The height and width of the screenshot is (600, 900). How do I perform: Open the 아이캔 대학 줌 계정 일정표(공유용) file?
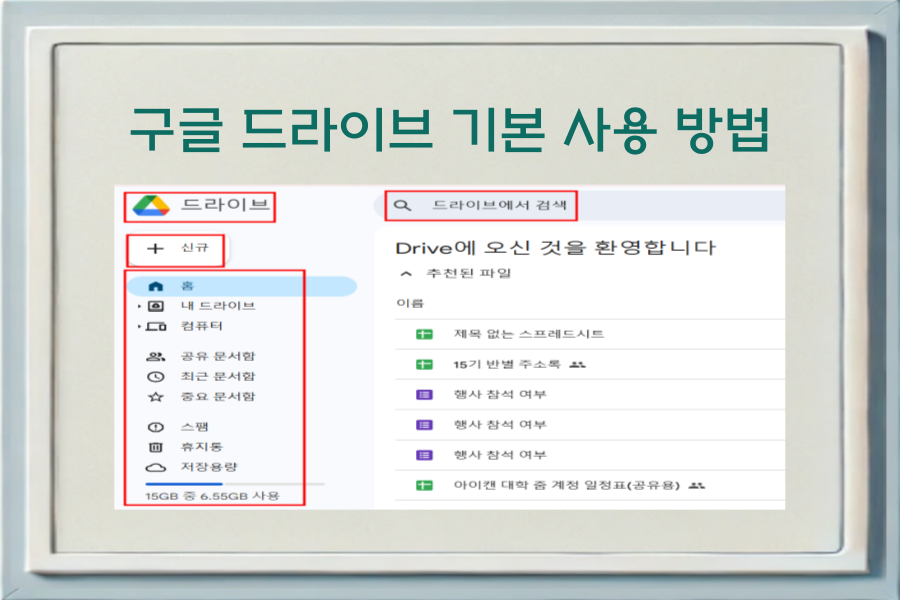tap(567, 485)
